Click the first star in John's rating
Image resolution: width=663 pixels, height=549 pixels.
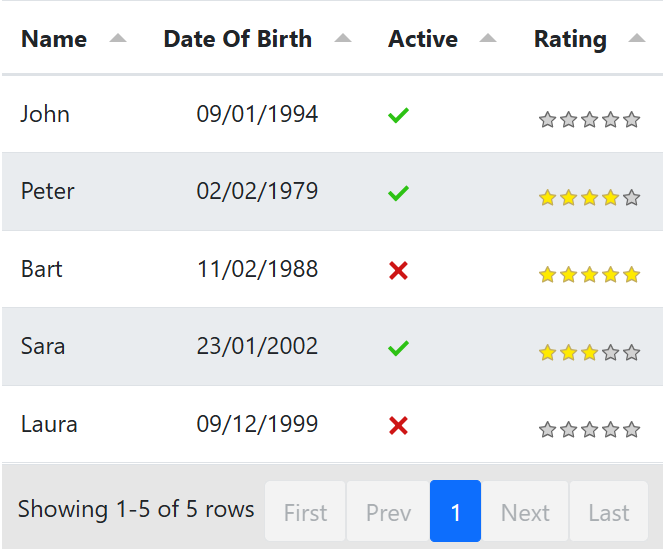[547, 120]
